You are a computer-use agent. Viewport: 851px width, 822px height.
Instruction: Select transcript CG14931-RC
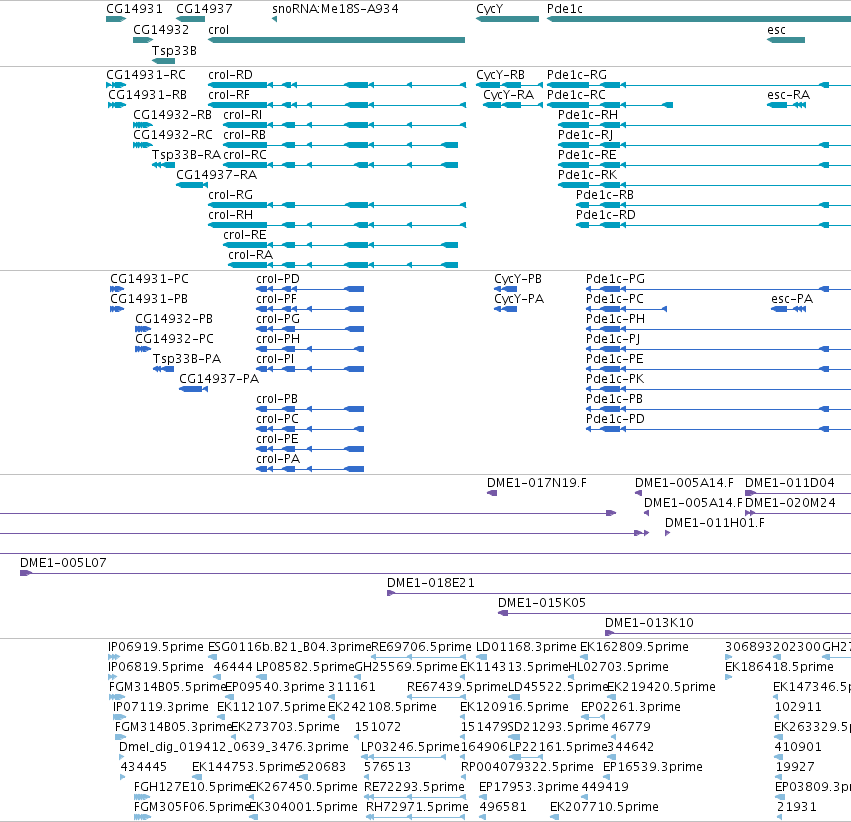[116, 85]
